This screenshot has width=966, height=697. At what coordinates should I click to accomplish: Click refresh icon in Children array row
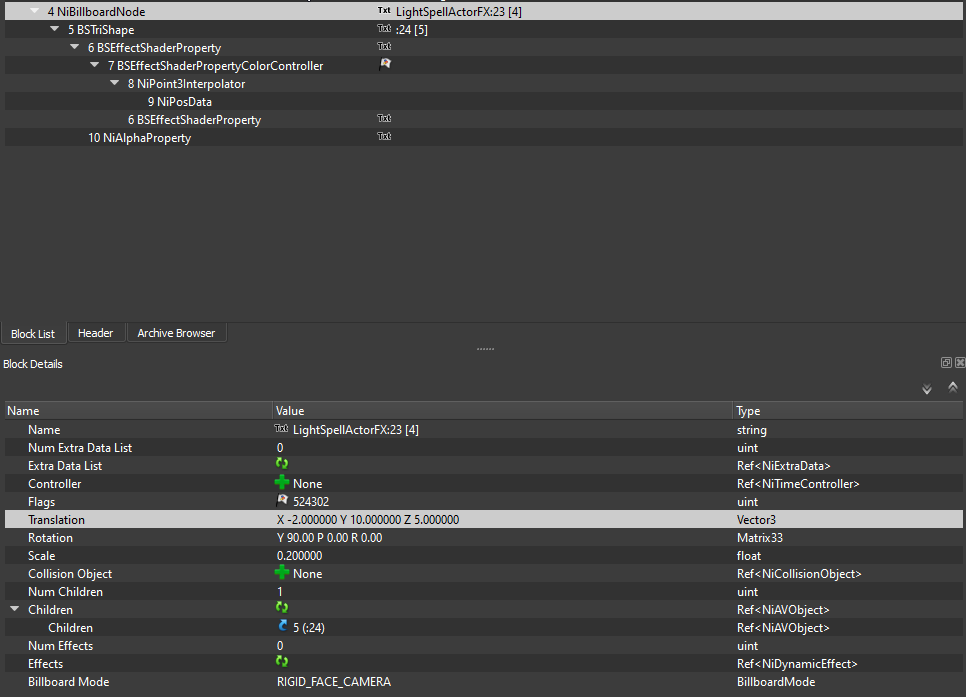click(x=282, y=608)
